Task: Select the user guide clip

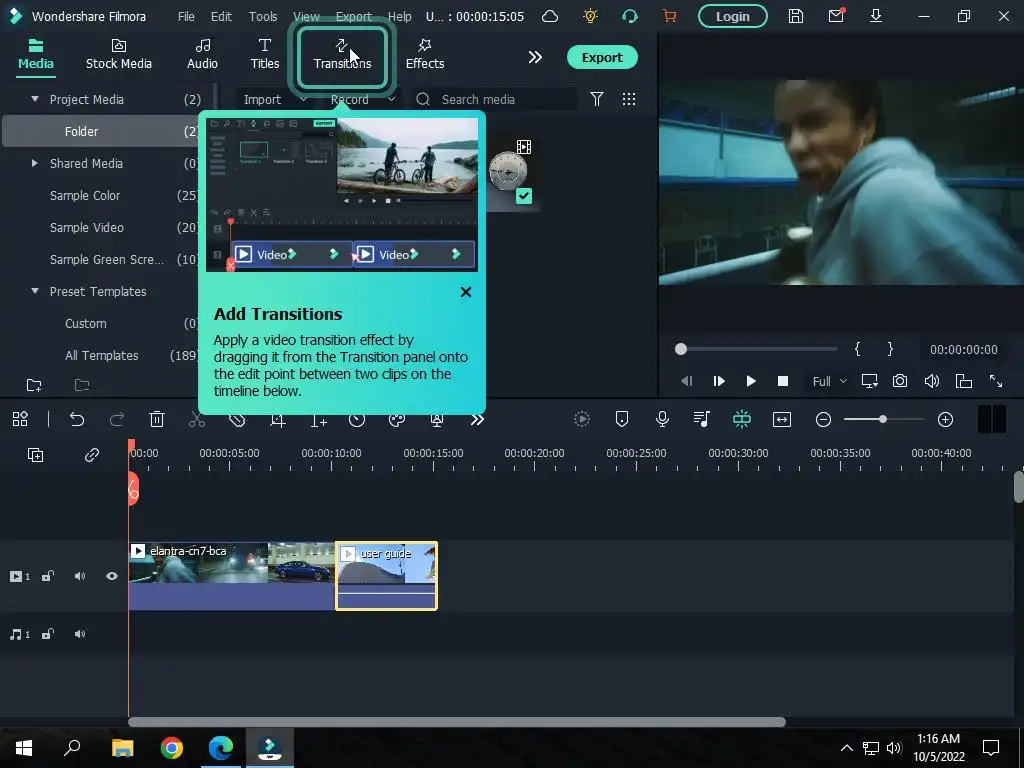Action: pyautogui.click(x=387, y=576)
